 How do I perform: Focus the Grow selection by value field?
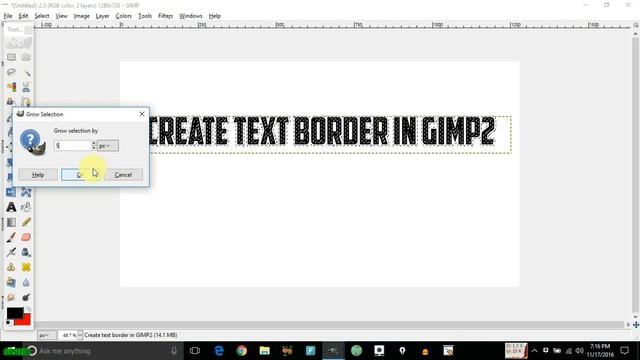coord(73,146)
